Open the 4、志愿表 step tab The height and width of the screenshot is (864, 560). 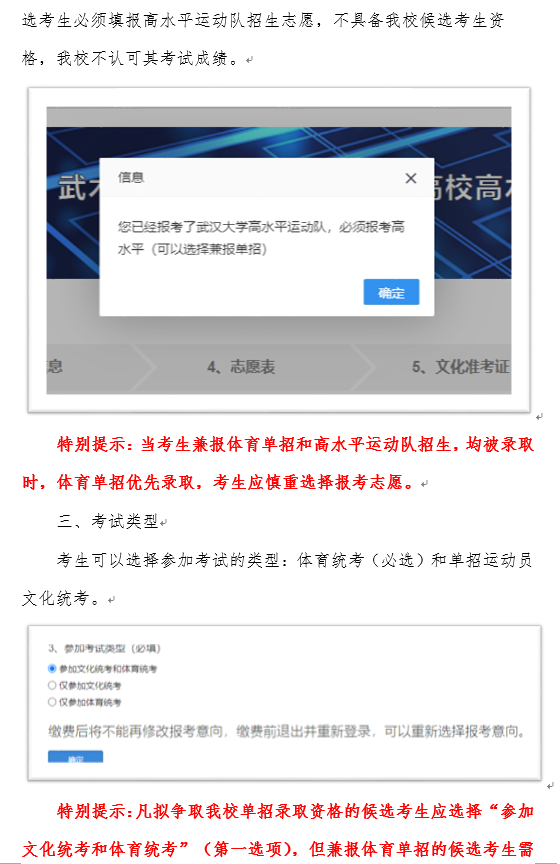point(241,367)
